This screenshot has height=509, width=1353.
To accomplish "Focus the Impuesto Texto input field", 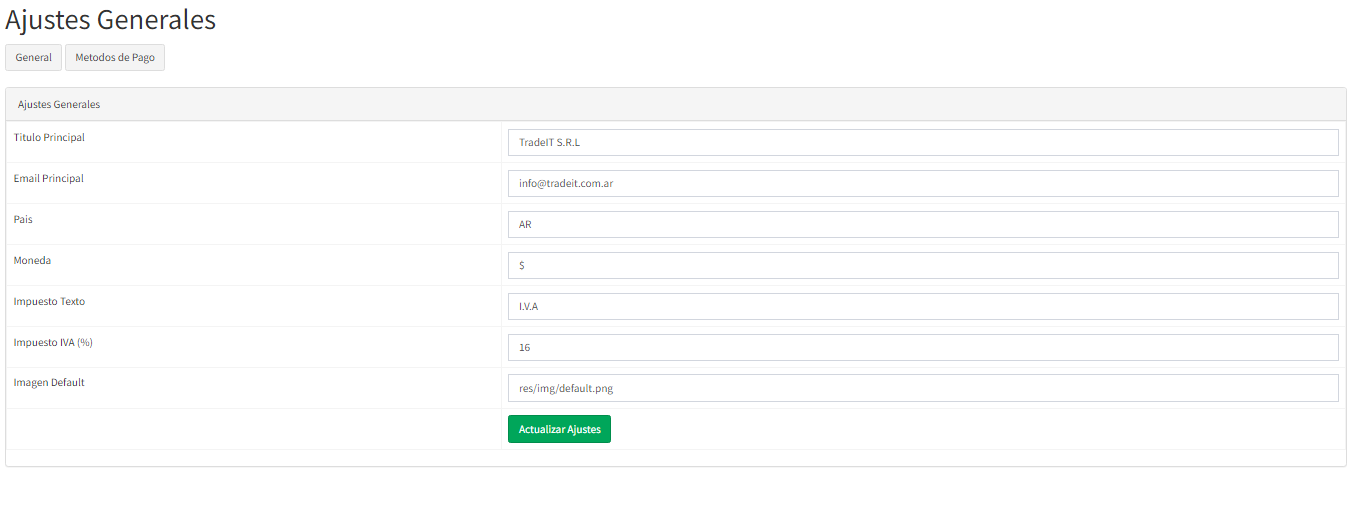I will click(922, 307).
